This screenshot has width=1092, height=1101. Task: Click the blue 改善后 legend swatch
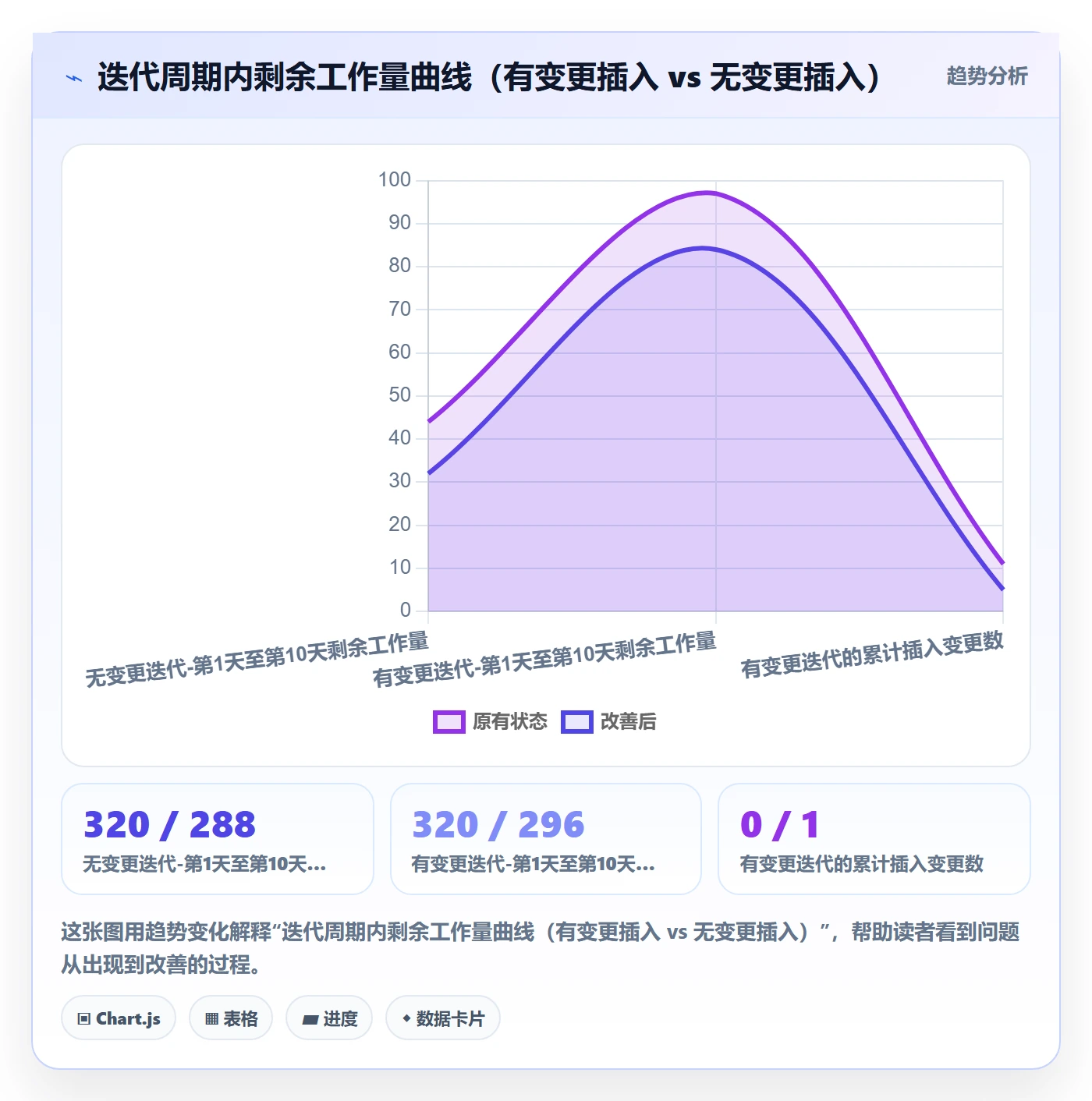[x=577, y=722]
